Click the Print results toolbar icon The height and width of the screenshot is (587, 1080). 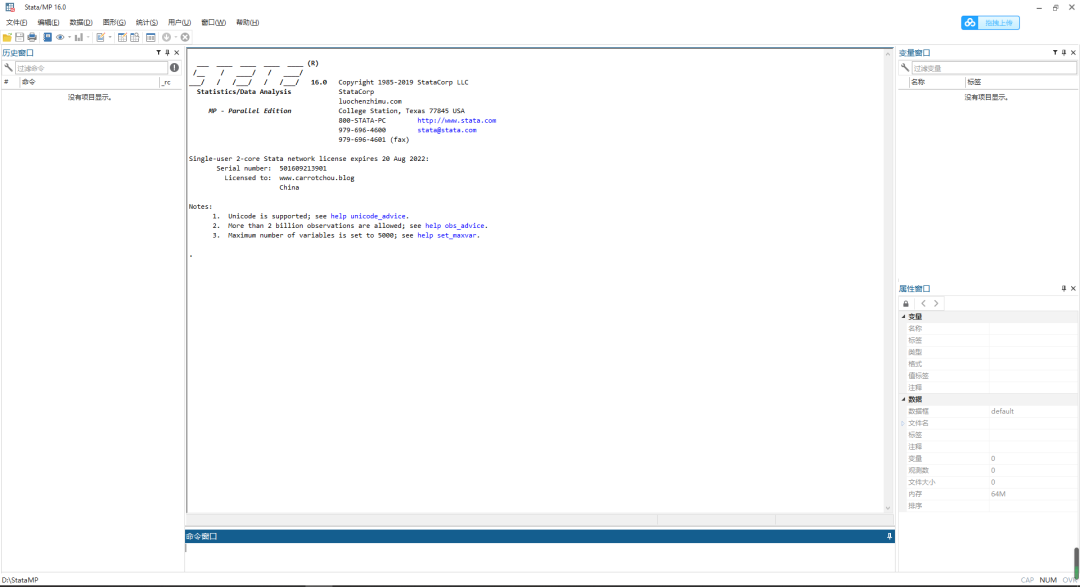click(x=32, y=37)
